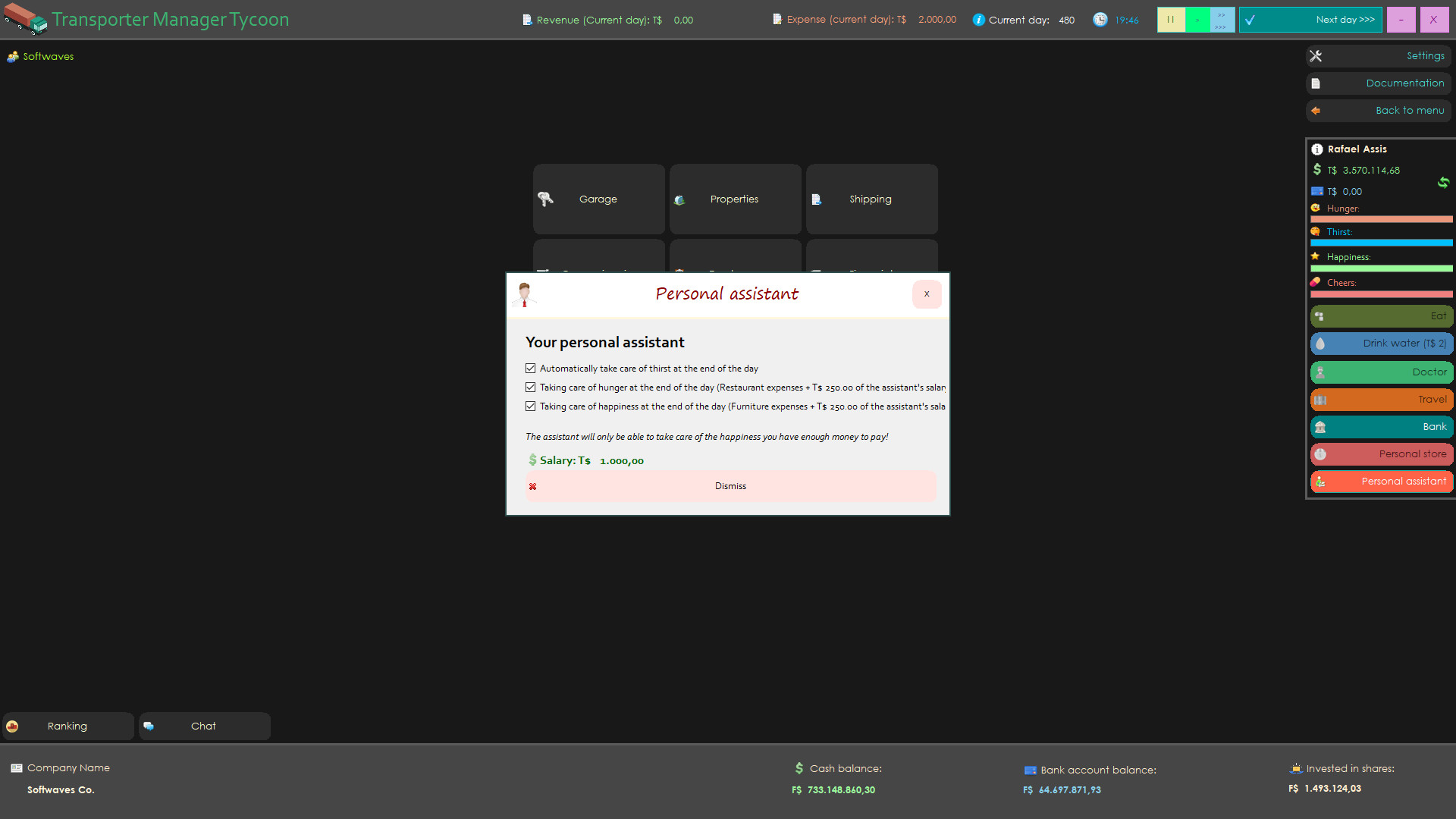
Task: Click Back to menu
Action: 1409,110
